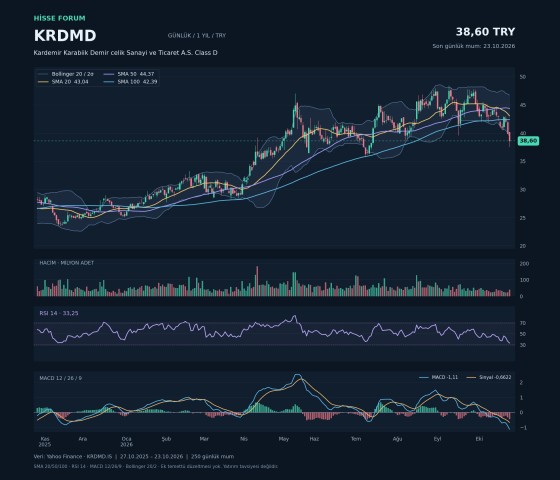Click the 35 label on the price axis
The width and height of the screenshot is (560, 480).
point(522,161)
